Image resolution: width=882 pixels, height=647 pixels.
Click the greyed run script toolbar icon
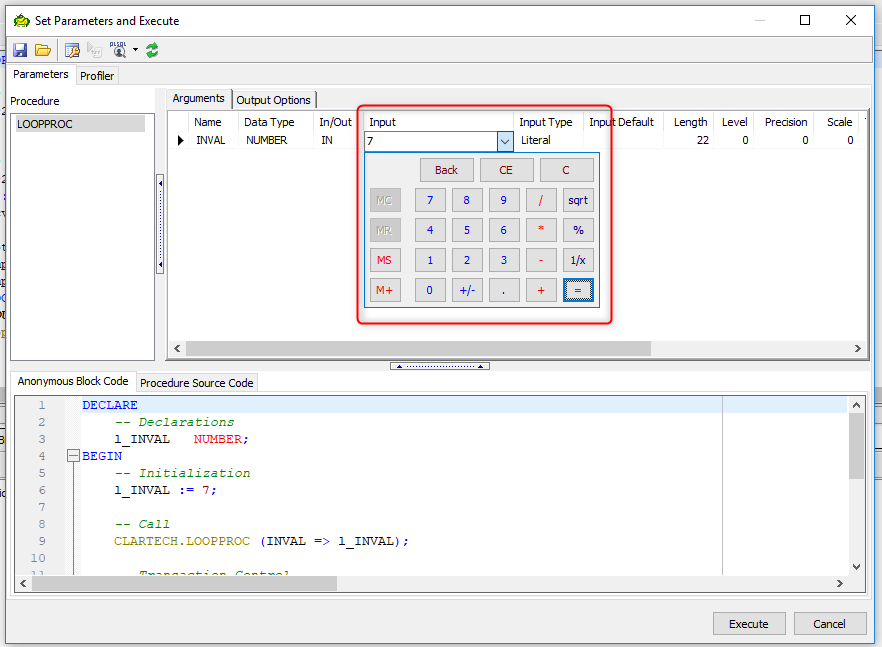94,51
